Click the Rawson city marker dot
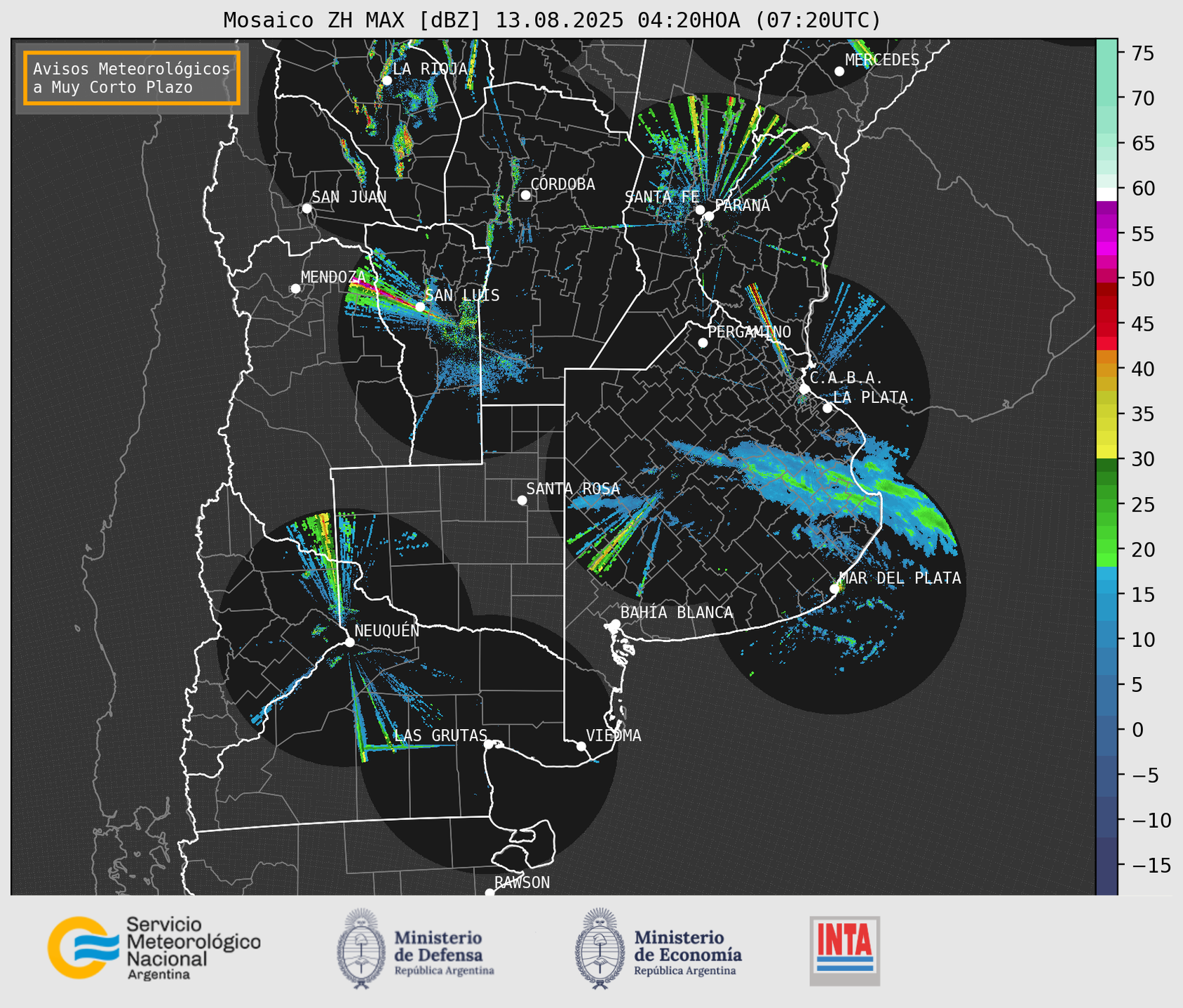 489,893
